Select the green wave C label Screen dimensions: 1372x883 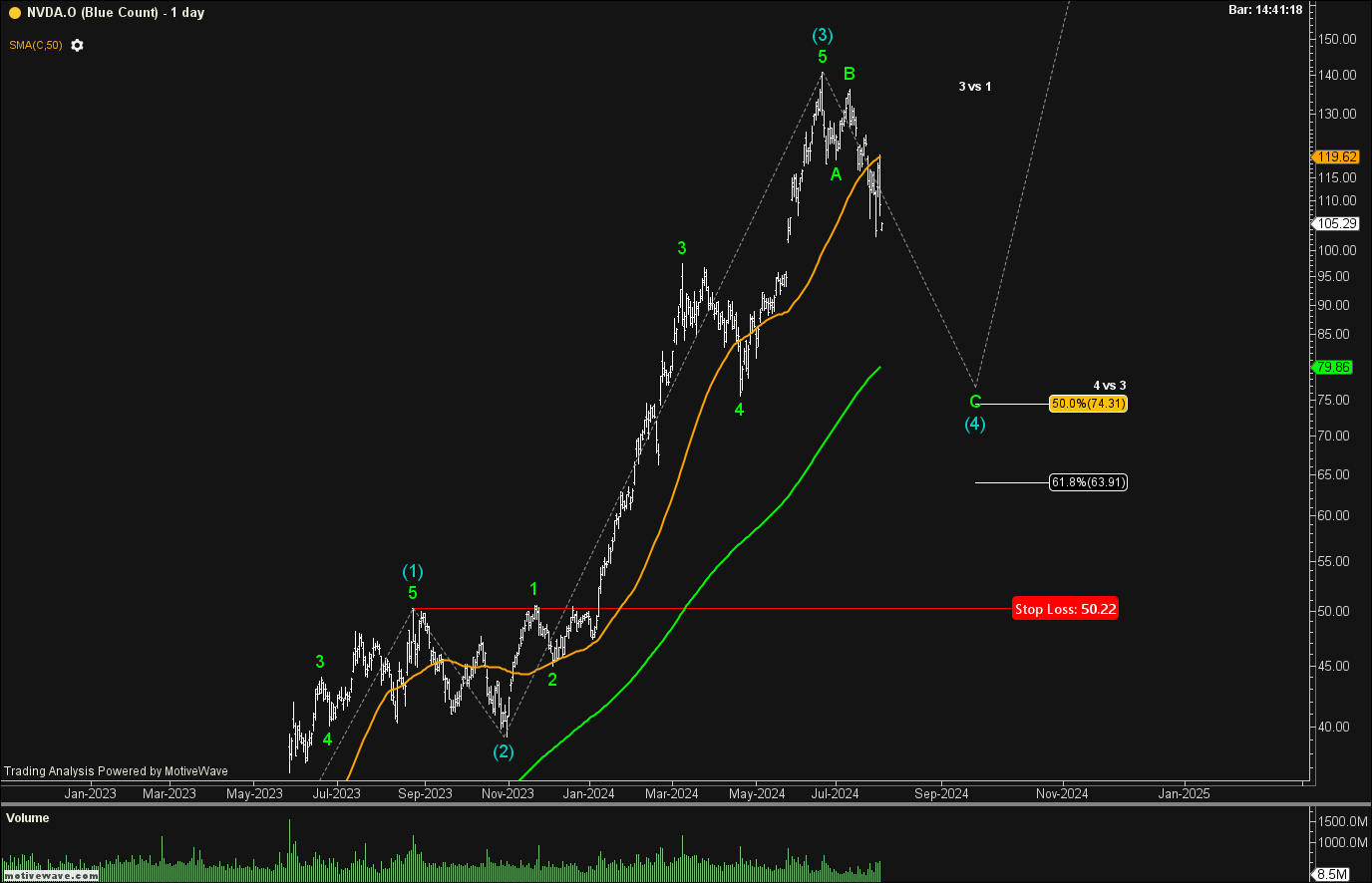(x=975, y=402)
